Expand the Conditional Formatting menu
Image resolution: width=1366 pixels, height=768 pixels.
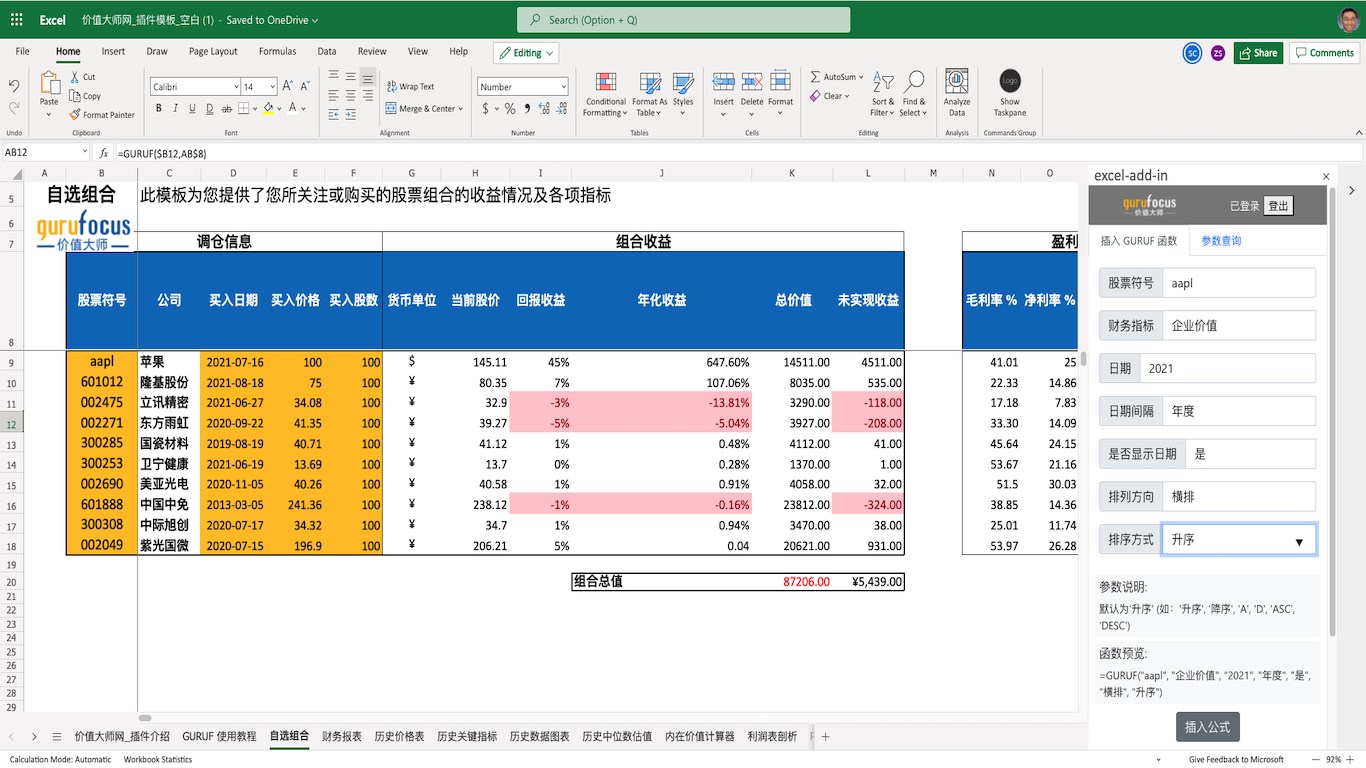[606, 95]
